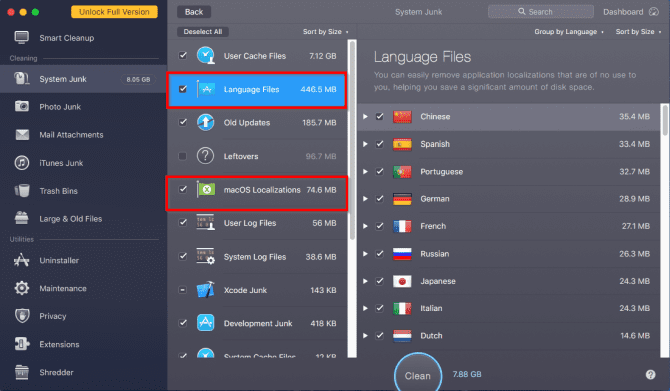Screen dimensions: 670x391
Task: Open the Shredder tool icon in sidebar
Action: click(x=22, y=372)
